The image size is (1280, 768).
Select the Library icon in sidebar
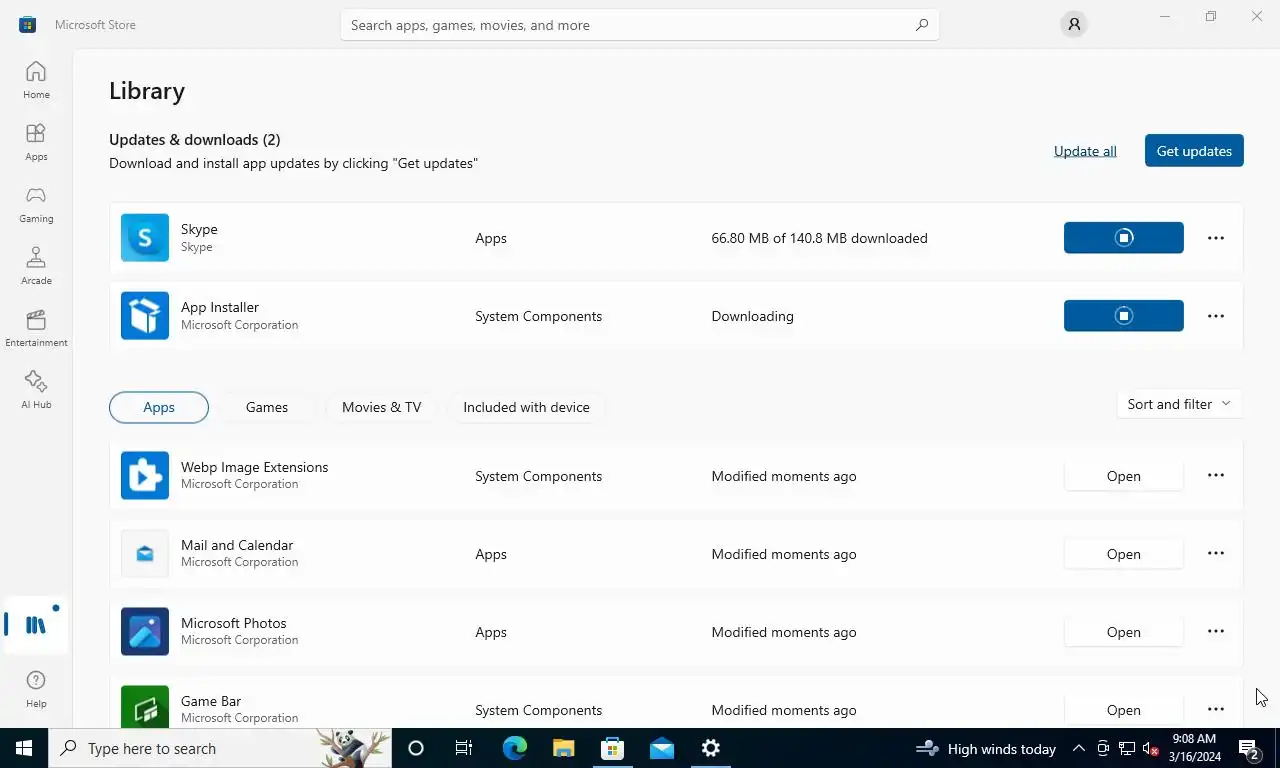pos(36,625)
